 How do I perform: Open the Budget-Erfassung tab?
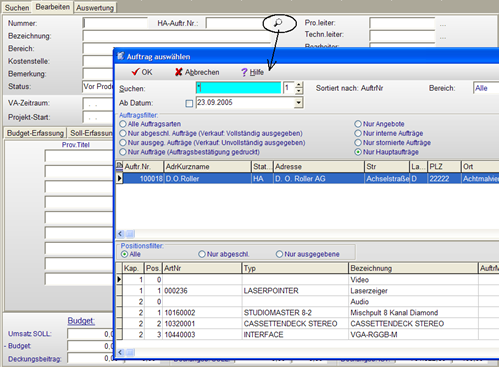(35, 133)
